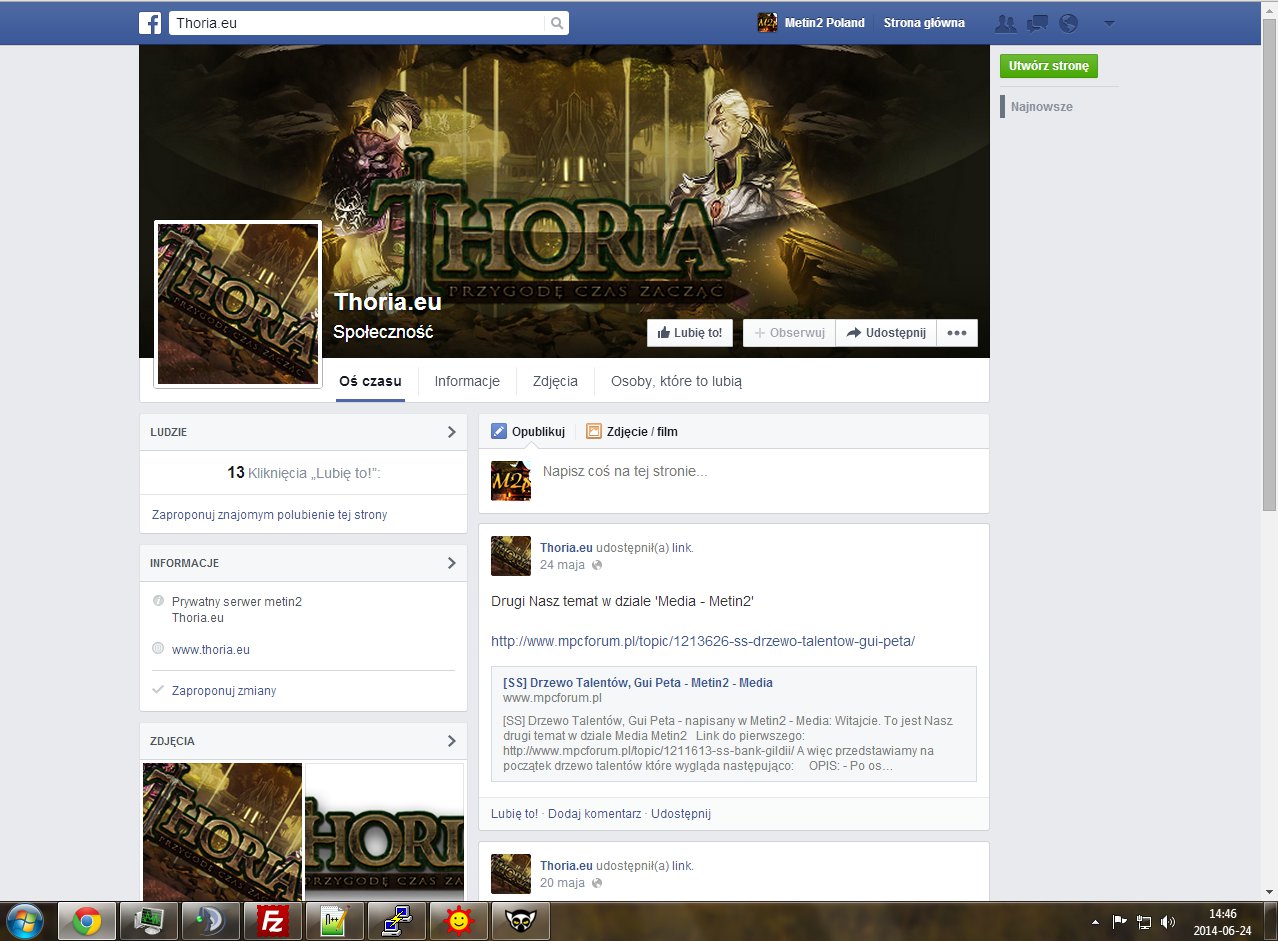The width and height of the screenshot is (1278, 941).
Task: Switch to Oś czasu tab
Action: tap(370, 381)
